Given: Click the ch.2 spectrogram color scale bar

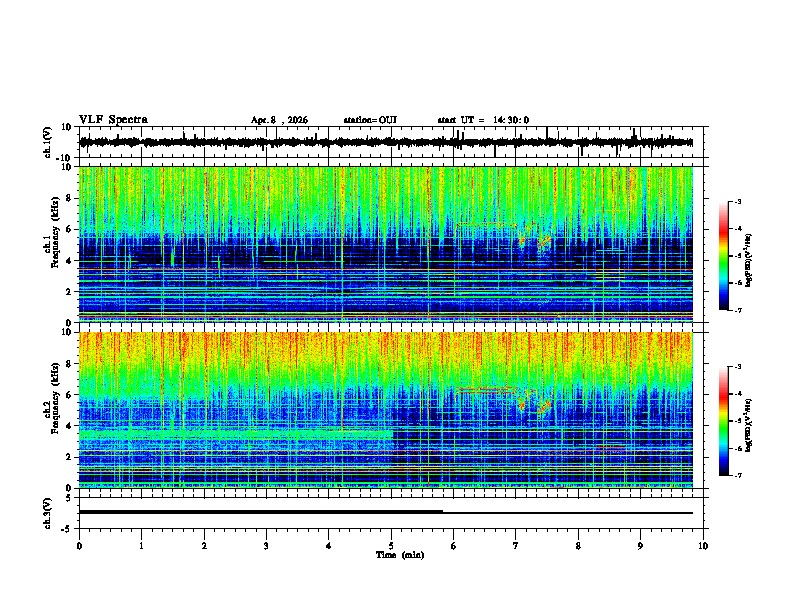Looking at the screenshot, I should click(724, 421).
